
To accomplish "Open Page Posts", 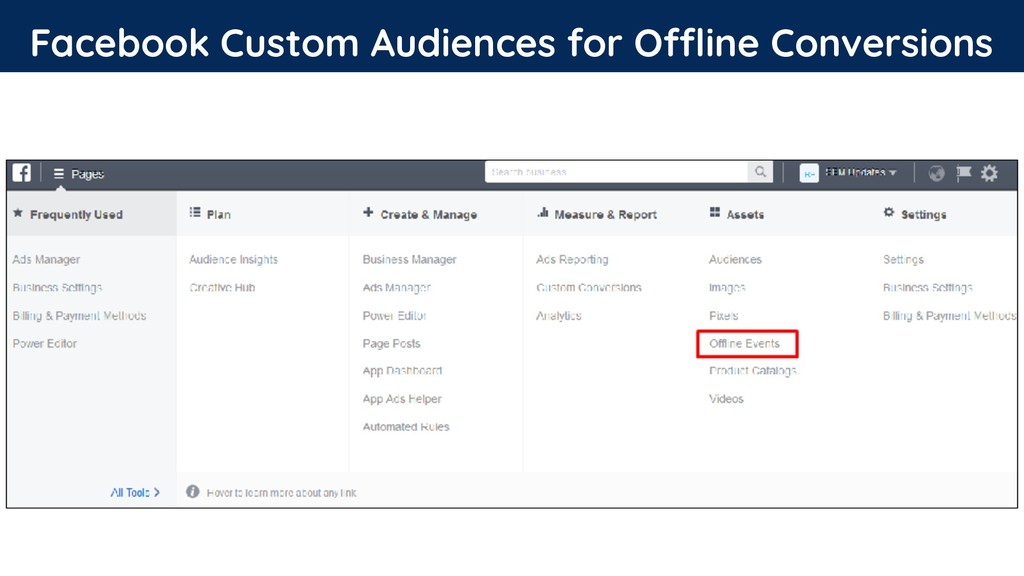I will 392,344.
